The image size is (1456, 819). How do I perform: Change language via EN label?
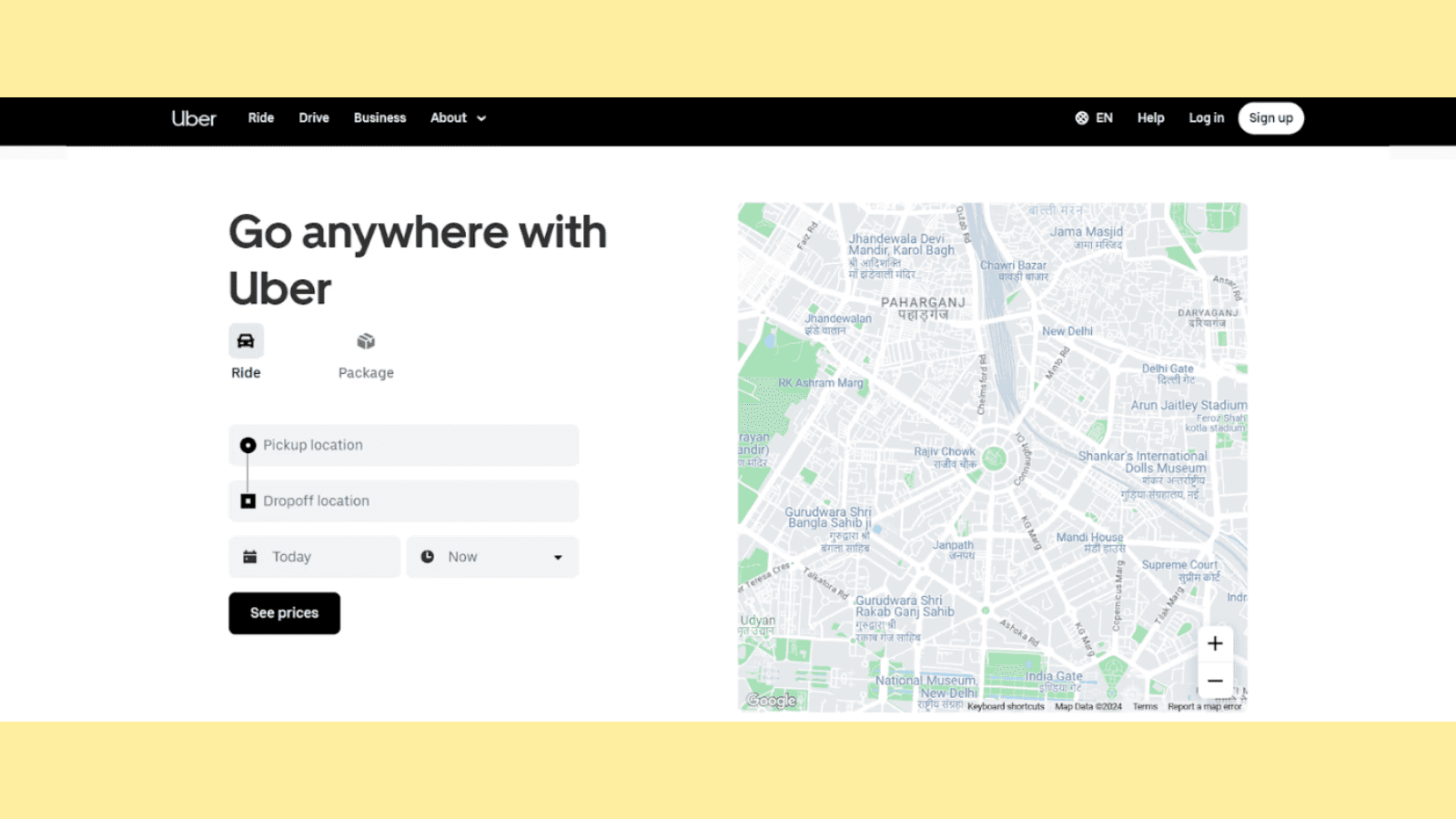click(x=1104, y=117)
